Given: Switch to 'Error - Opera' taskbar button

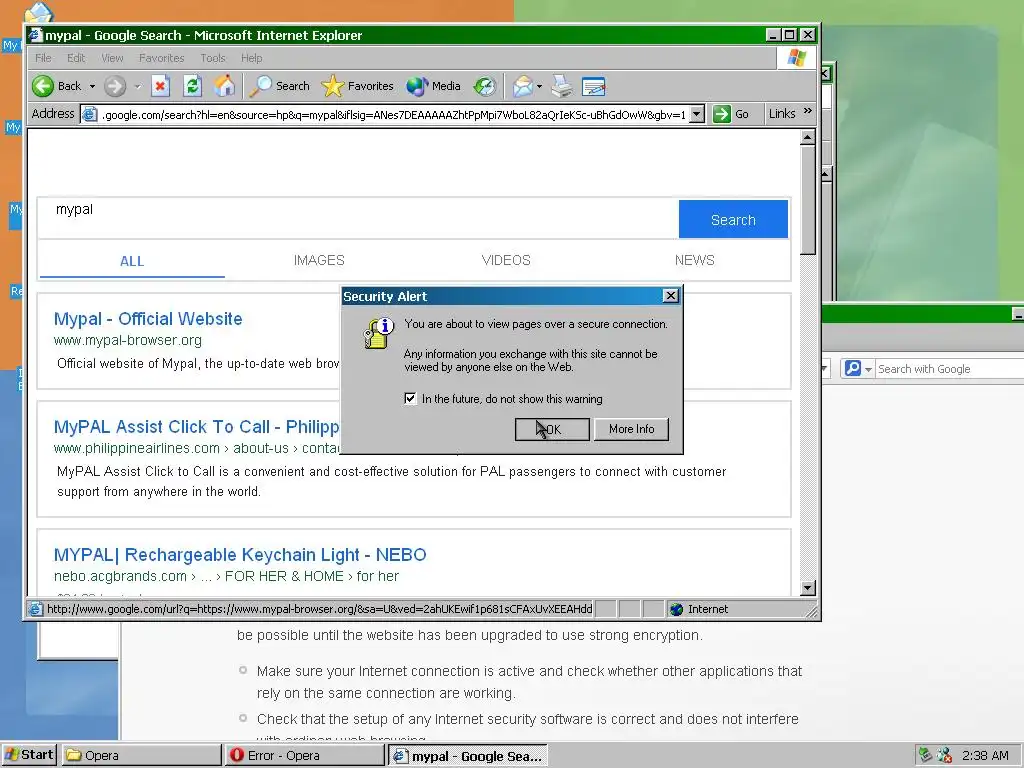Looking at the screenshot, I should pos(305,755).
